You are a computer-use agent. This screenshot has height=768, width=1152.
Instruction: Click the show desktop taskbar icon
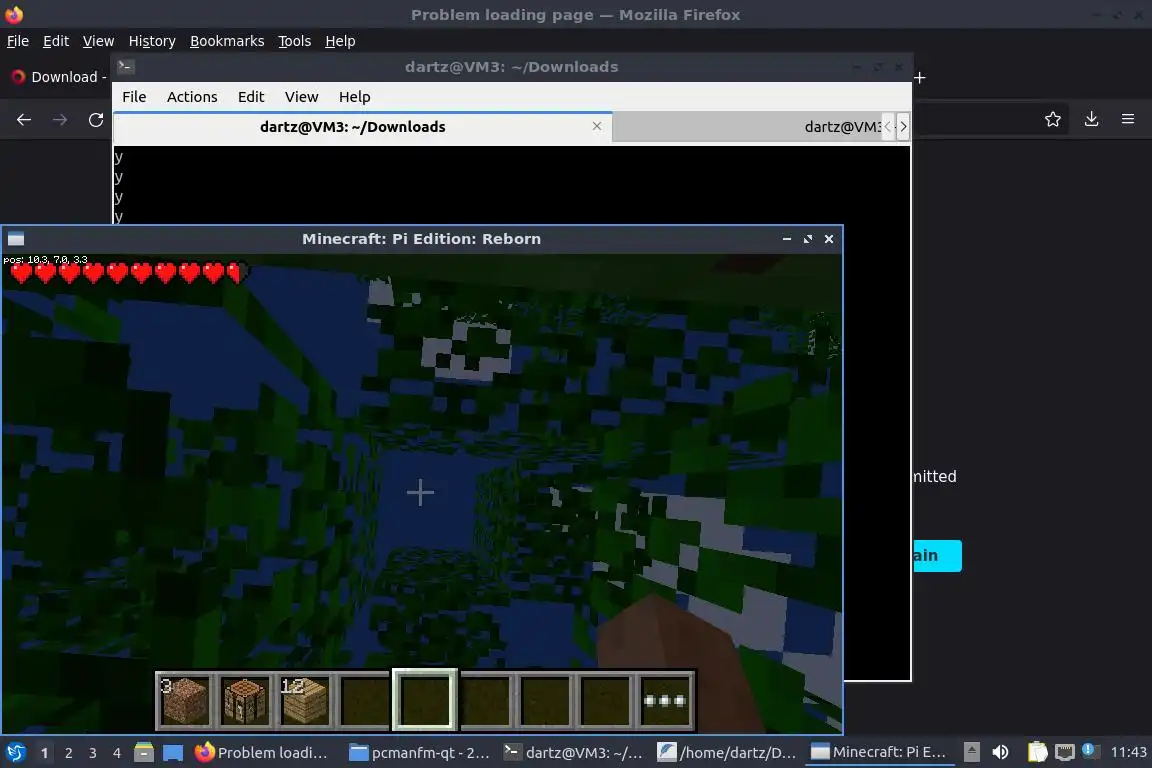173,753
